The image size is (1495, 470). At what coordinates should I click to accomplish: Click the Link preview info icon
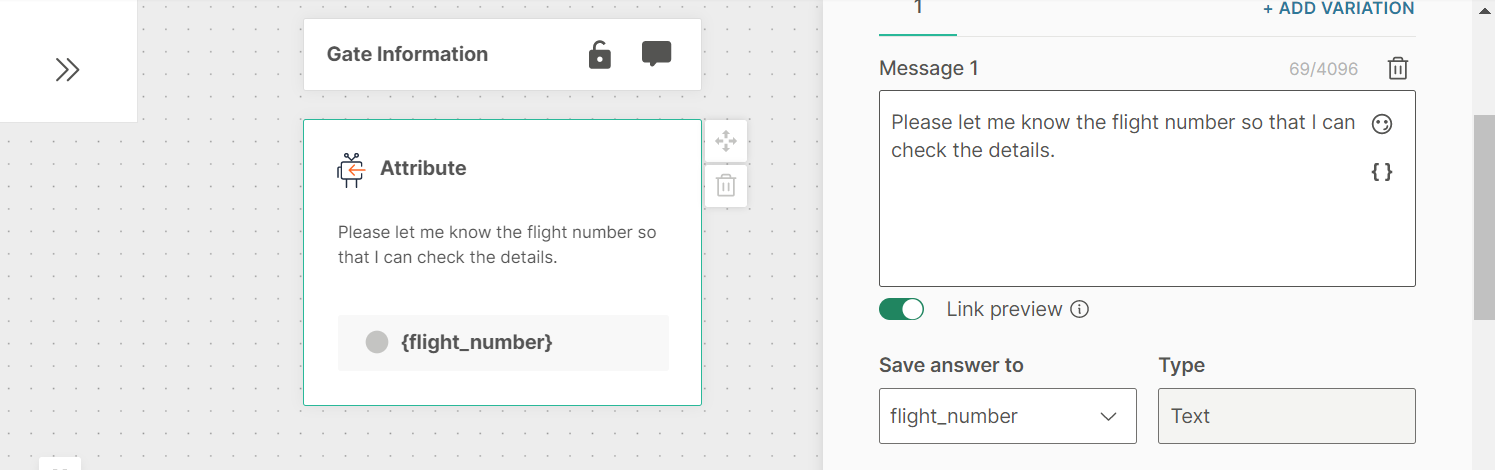(x=1079, y=309)
